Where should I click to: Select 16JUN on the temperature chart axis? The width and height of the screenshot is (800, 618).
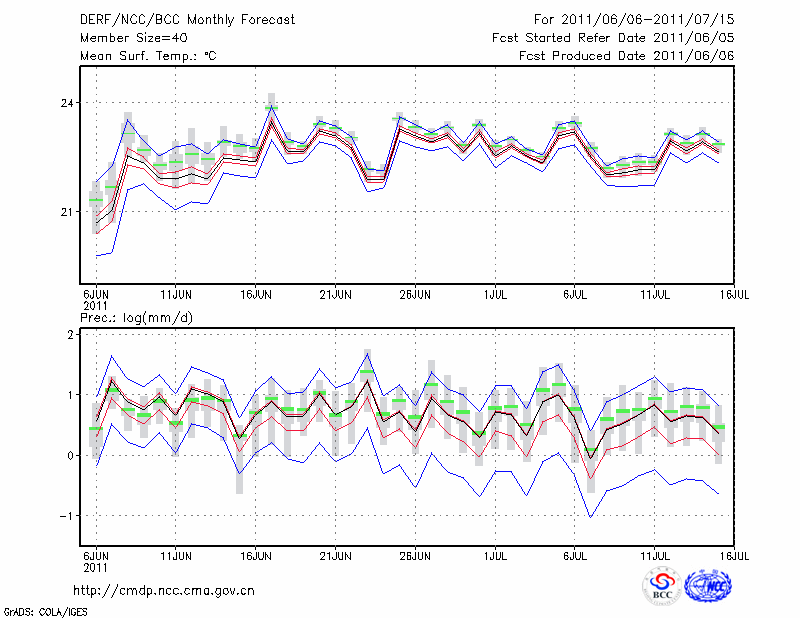click(255, 296)
